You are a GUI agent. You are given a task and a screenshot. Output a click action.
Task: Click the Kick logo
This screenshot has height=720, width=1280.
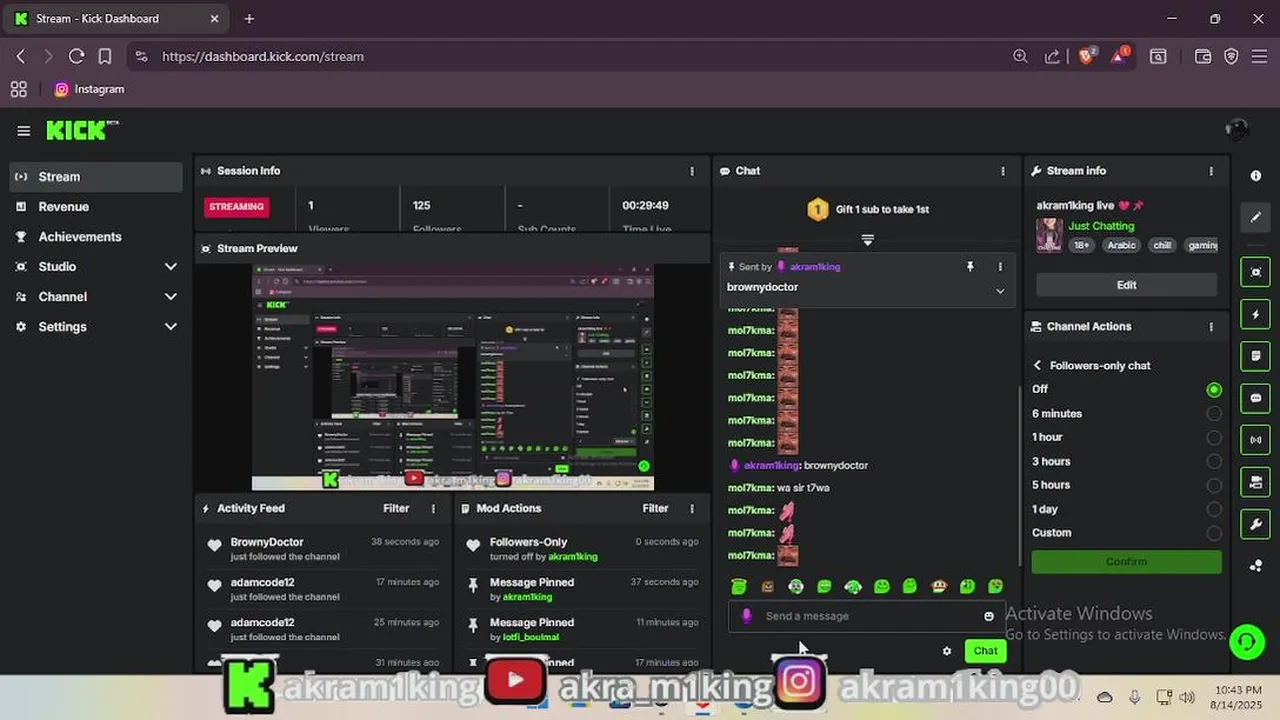click(82, 130)
